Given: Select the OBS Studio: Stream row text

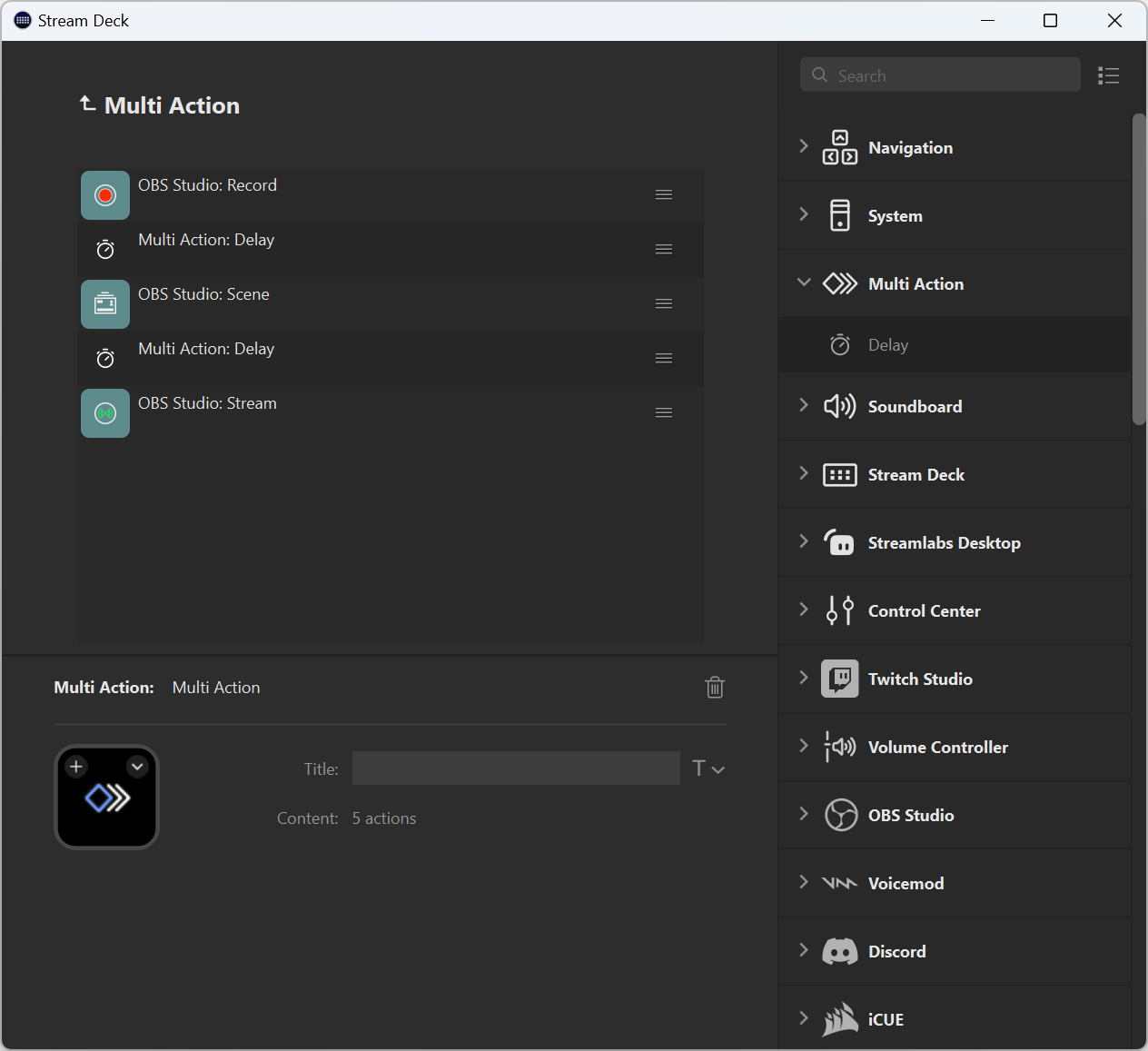Looking at the screenshot, I should [x=207, y=403].
